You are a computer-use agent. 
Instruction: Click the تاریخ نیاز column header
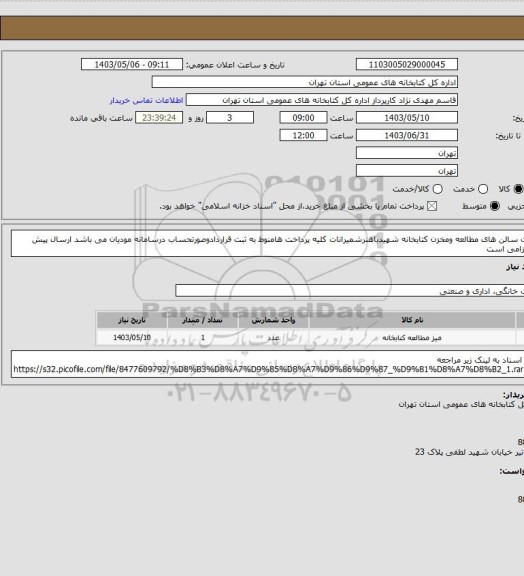(x=132, y=320)
